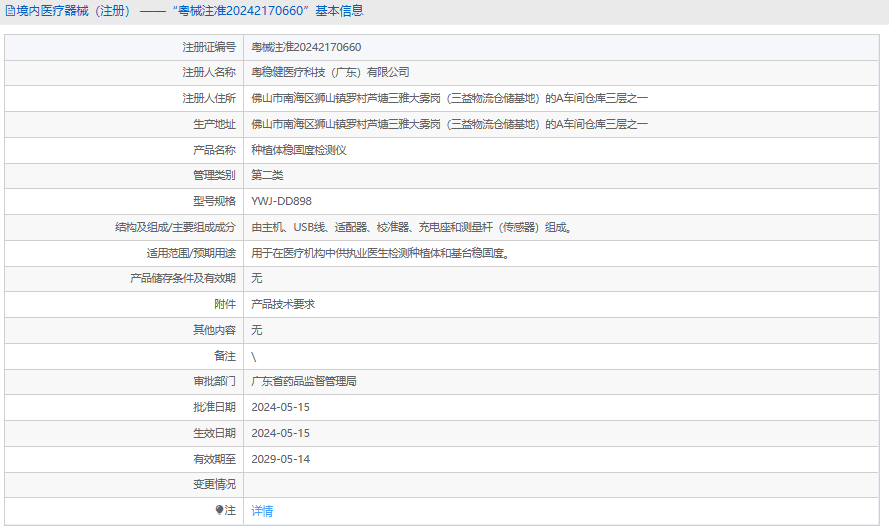Click the 变更情况 label
Image resolution: width=889 pixels, height=531 pixels.
click(x=214, y=485)
